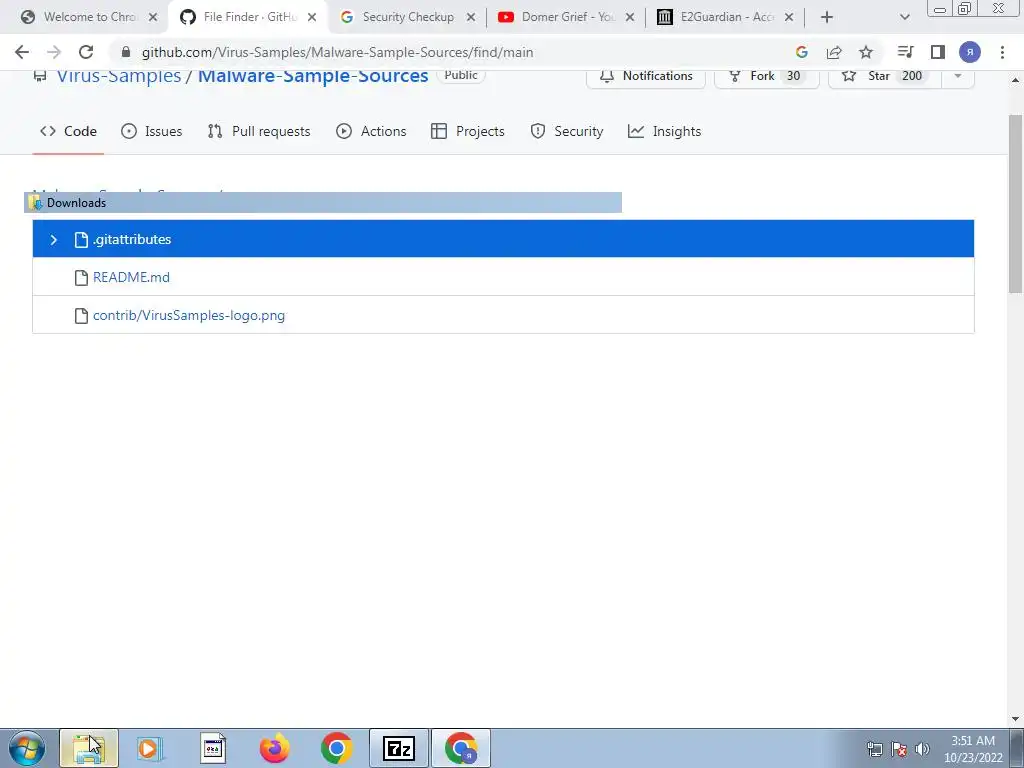Switch to the Security Checkup tab

pyautogui.click(x=408, y=17)
